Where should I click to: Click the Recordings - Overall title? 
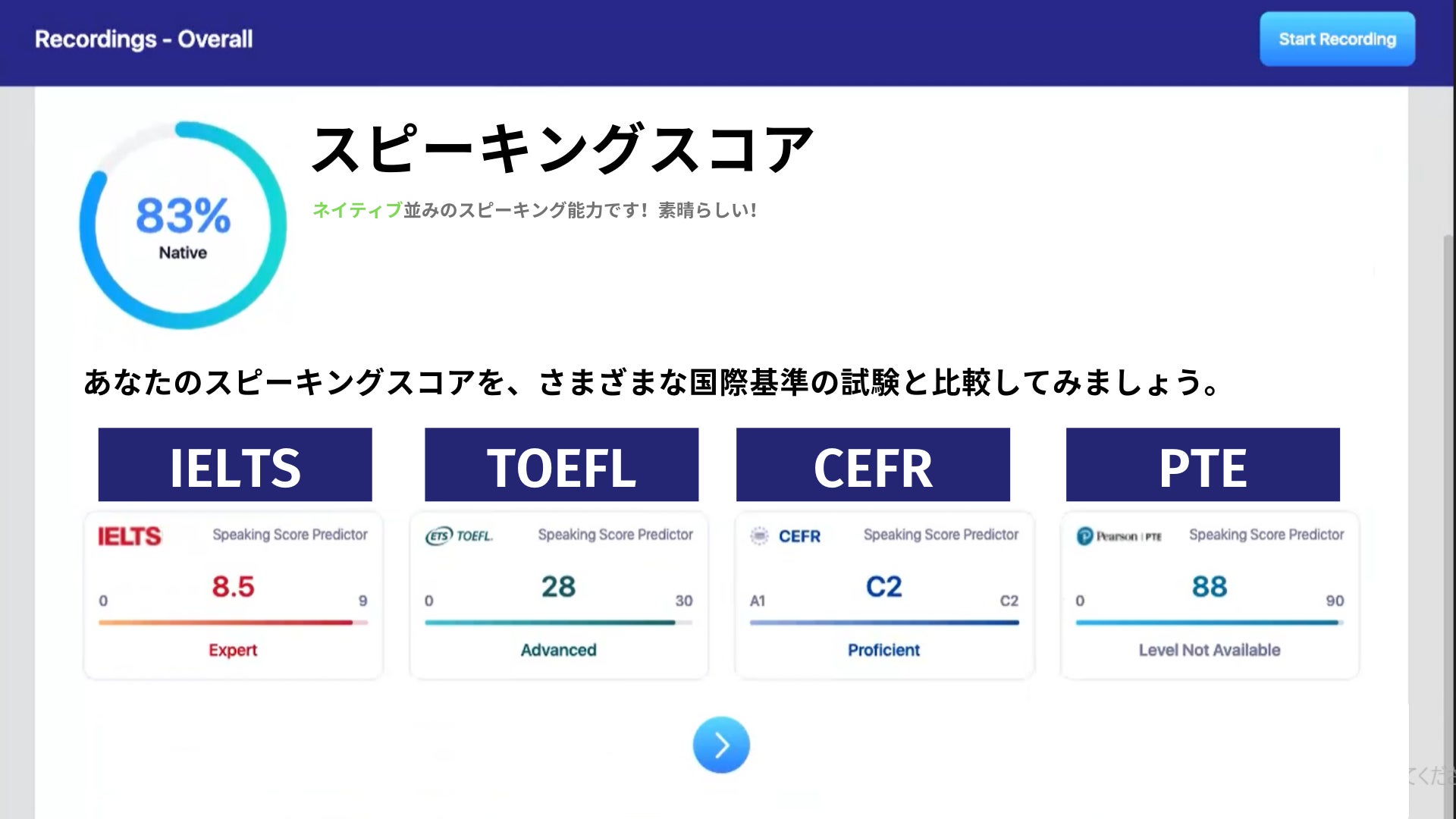point(144,39)
